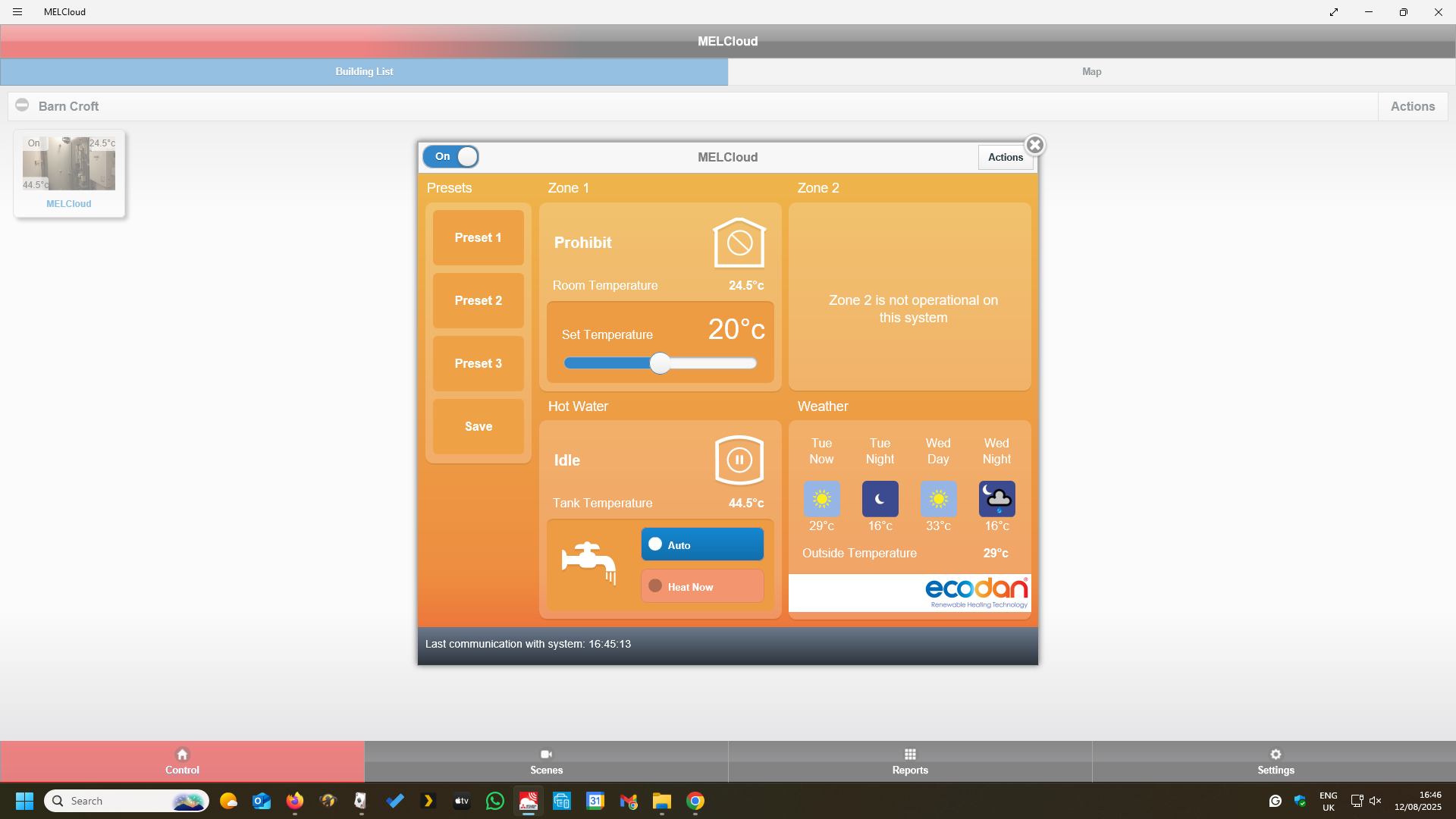This screenshot has width=1456, height=819.
Task: Click the Tue Now sunny weather icon
Action: click(821, 499)
